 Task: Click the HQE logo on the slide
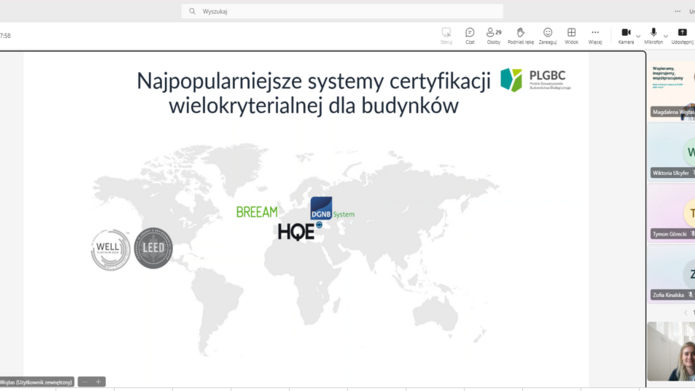pyautogui.click(x=300, y=231)
